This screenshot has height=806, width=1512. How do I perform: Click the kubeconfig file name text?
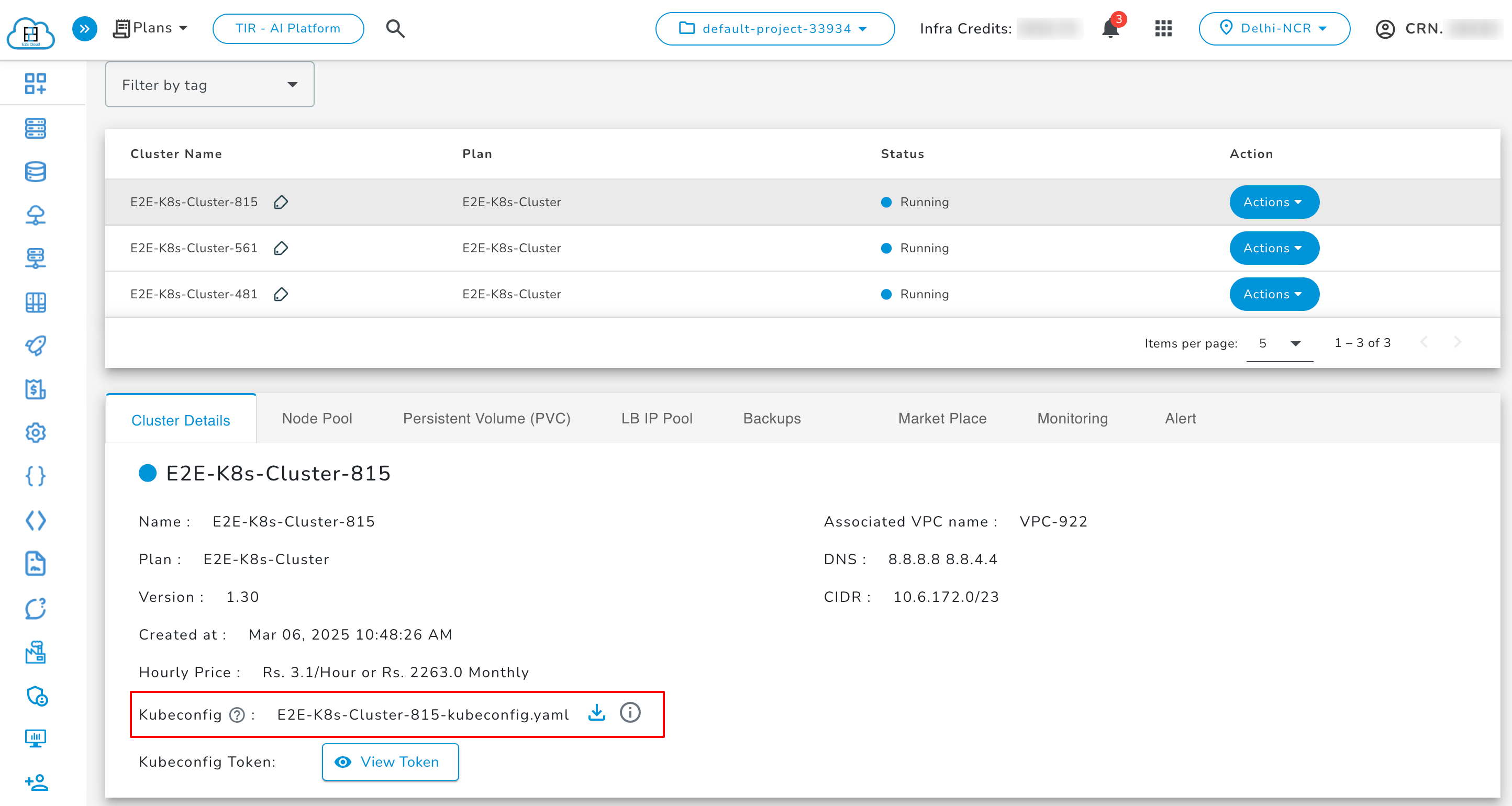click(x=423, y=714)
